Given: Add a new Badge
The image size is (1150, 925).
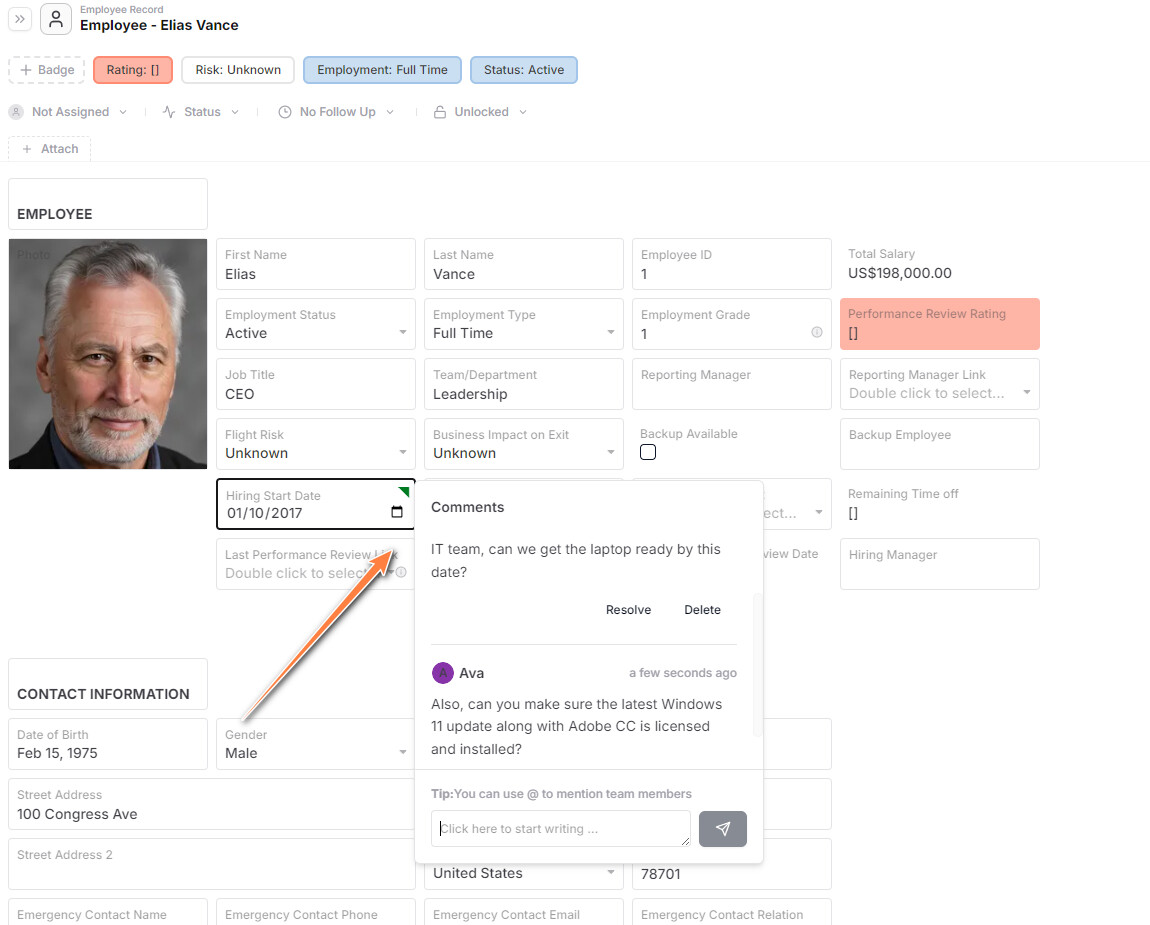Looking at the screenshot, I should (x=47, y=70).
